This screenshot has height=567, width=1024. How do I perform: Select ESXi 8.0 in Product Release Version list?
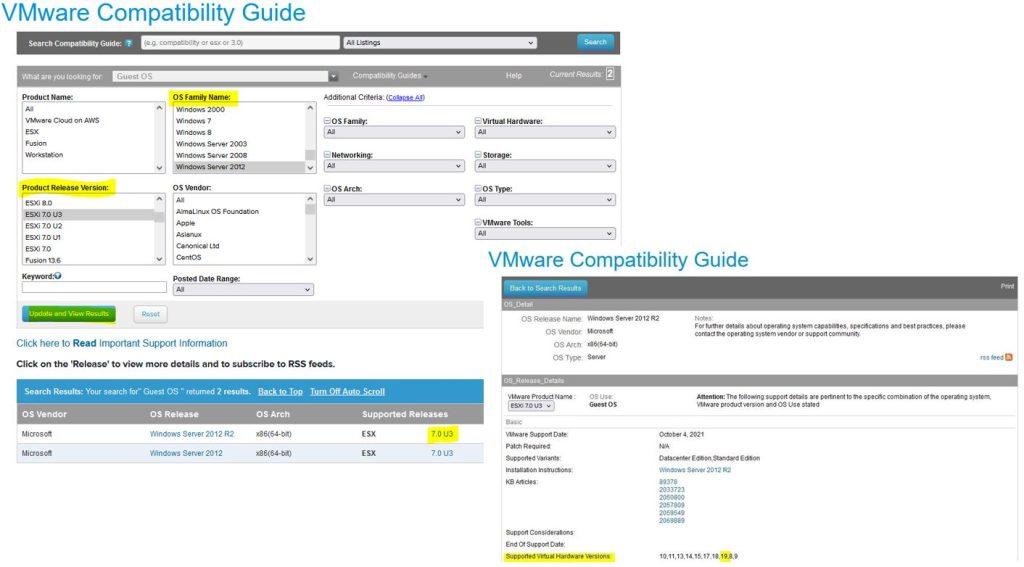tap(88, 202)
